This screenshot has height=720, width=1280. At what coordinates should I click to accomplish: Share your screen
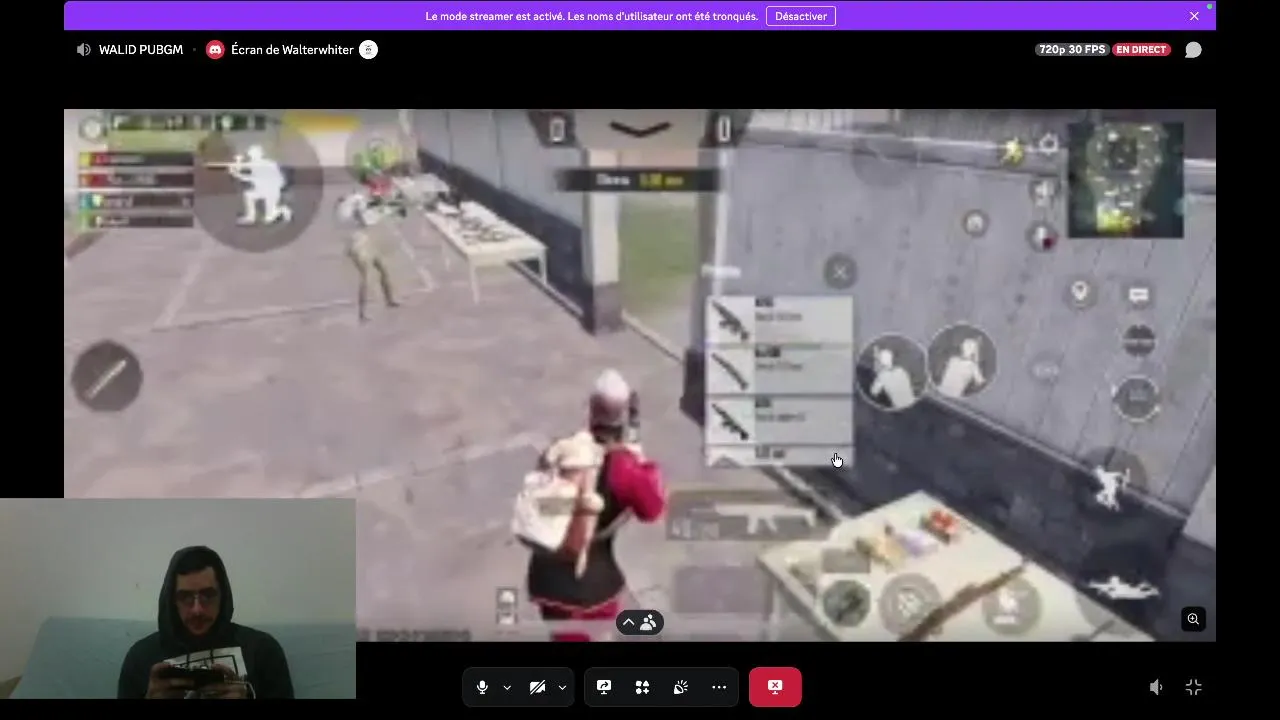tap(604, 687)
